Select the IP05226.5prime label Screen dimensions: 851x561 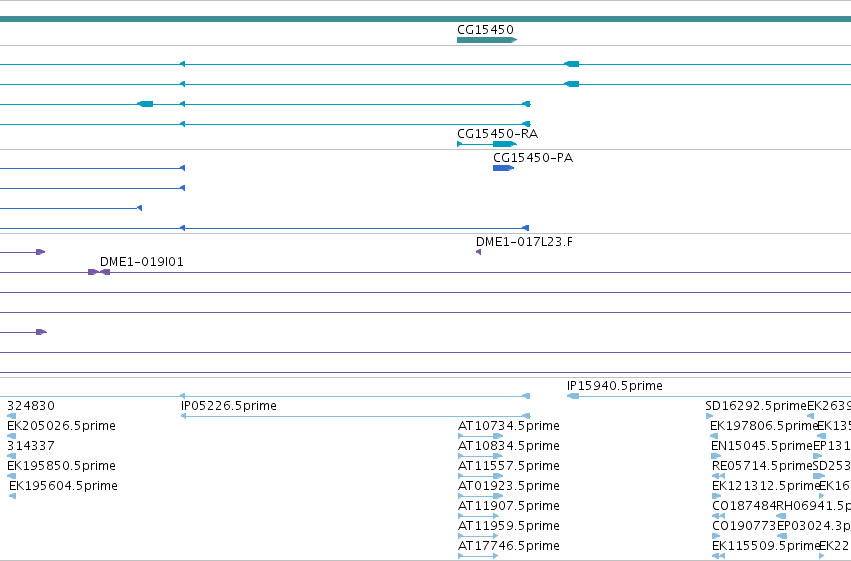click(x=228, y=405)
